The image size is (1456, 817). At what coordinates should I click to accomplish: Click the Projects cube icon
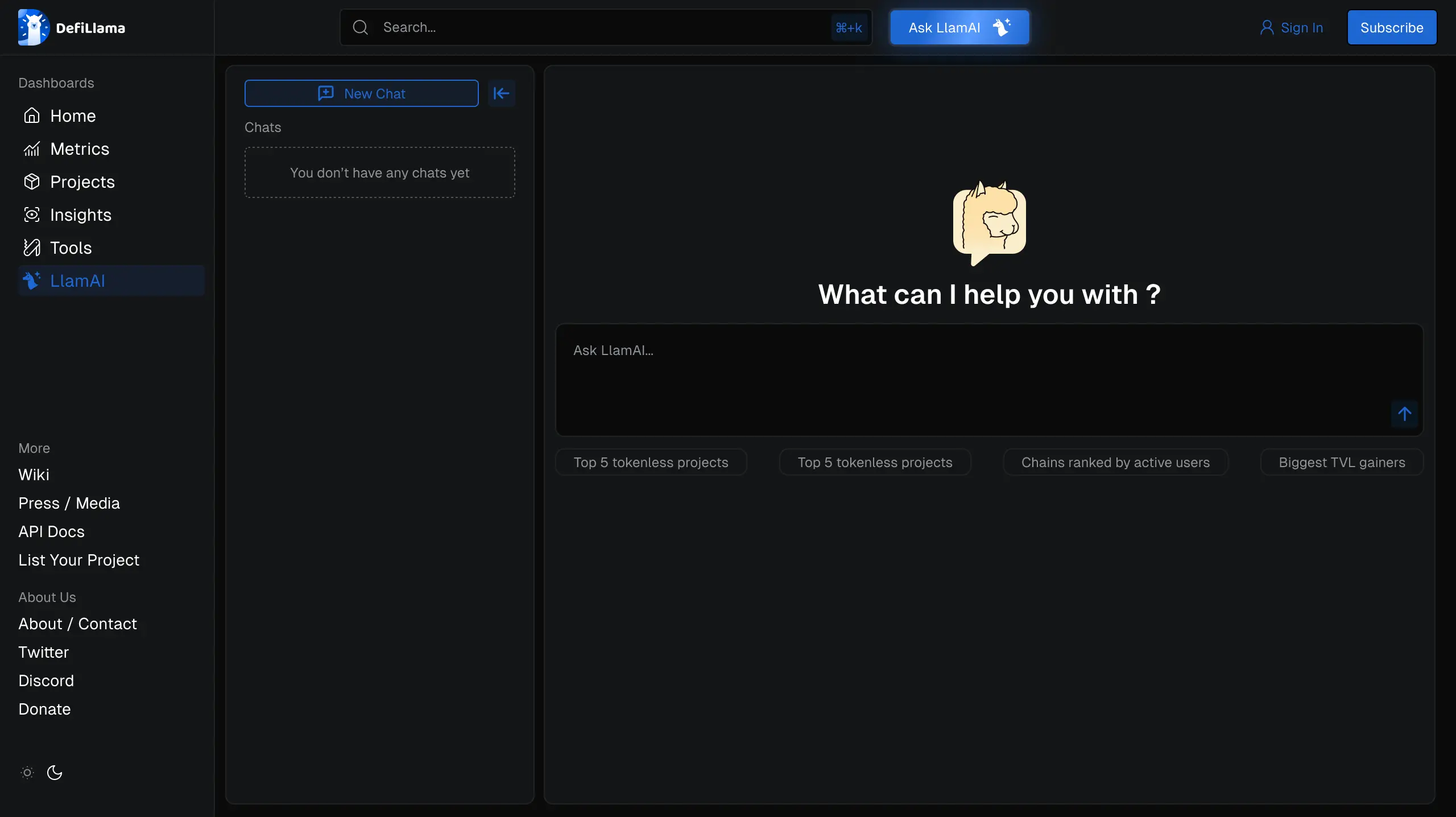pos(32,181)
